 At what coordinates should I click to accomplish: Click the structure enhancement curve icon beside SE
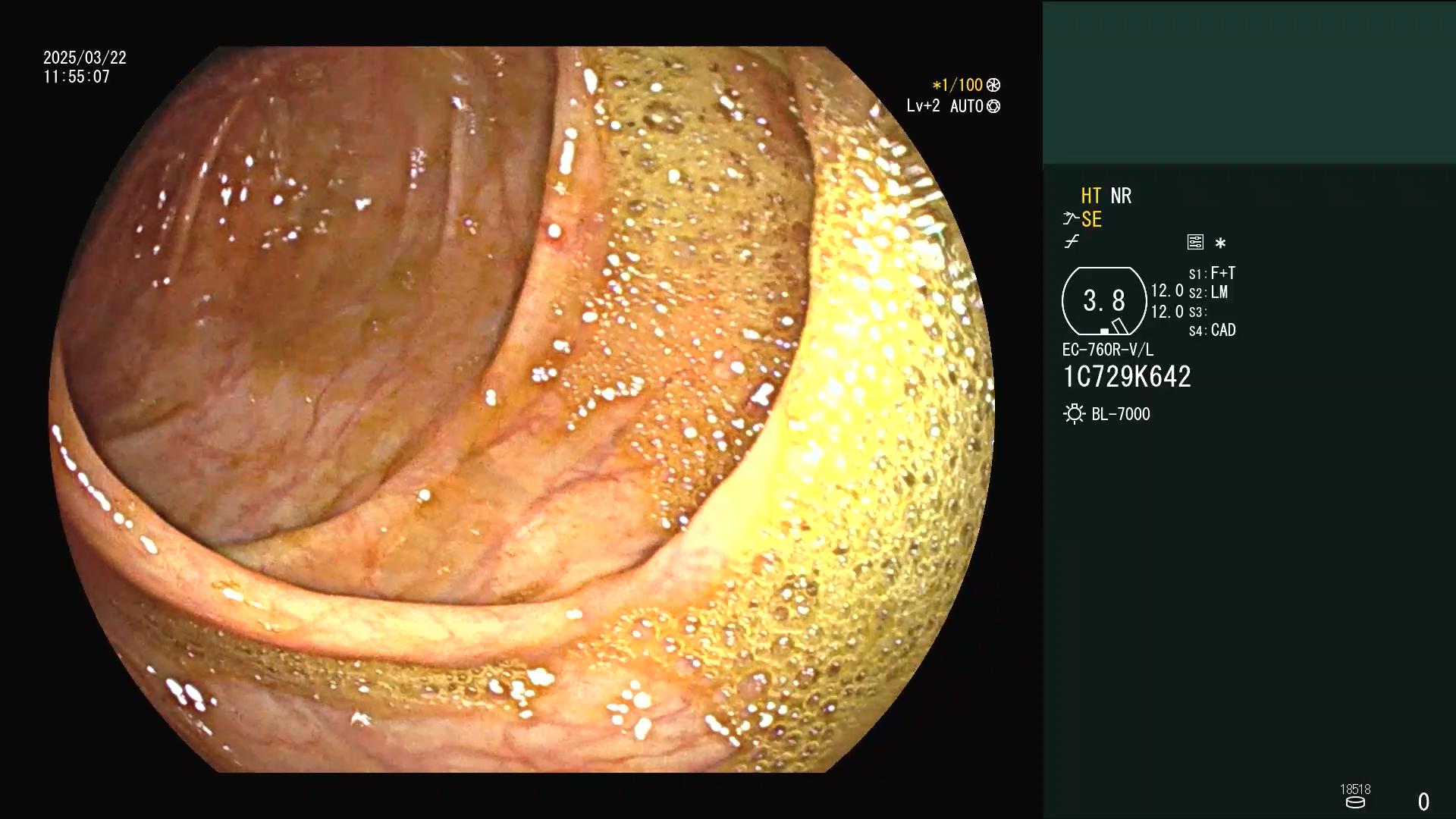pos(1071,219)
